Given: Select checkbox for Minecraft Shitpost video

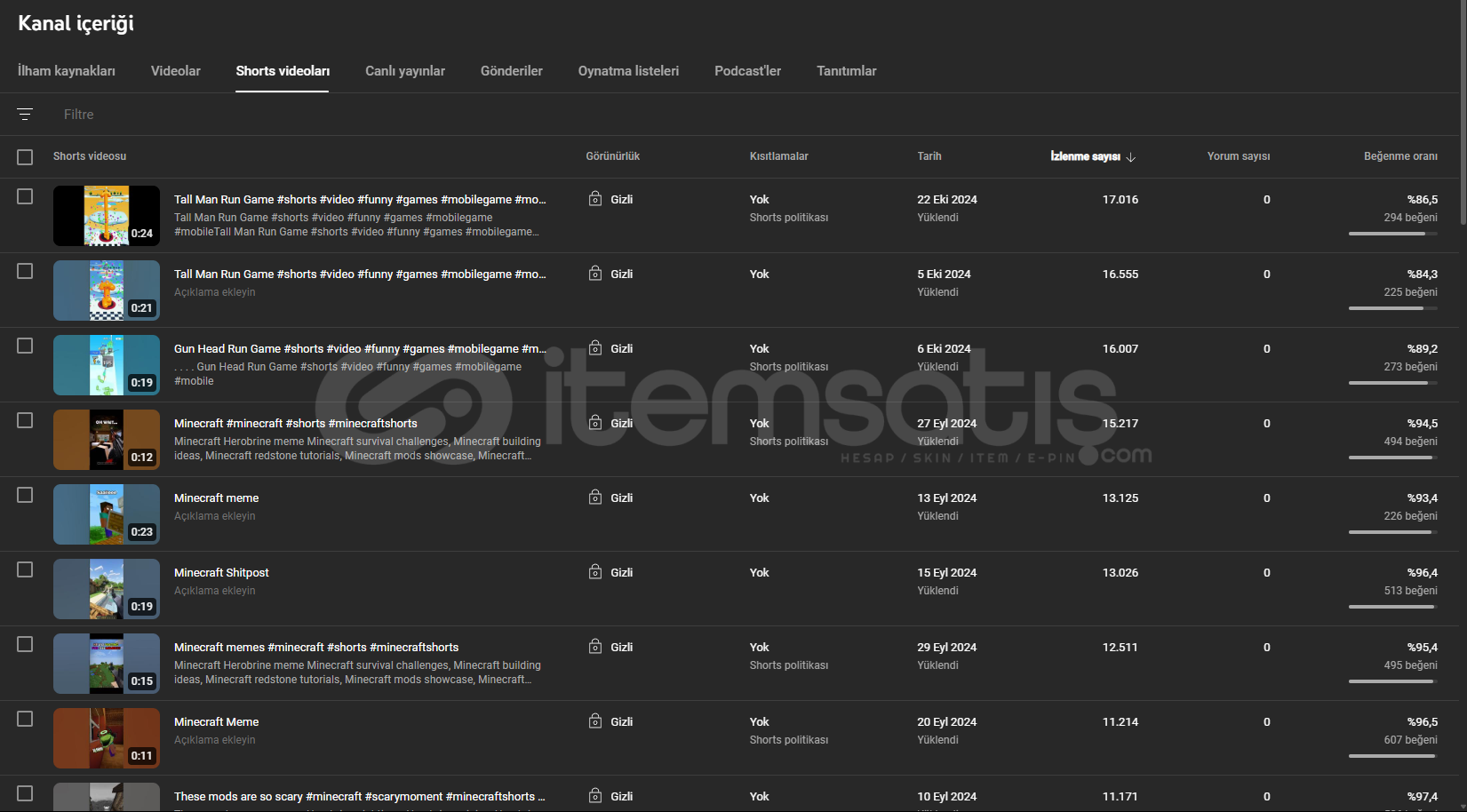Looking at the screenshot, I should 25,569.
